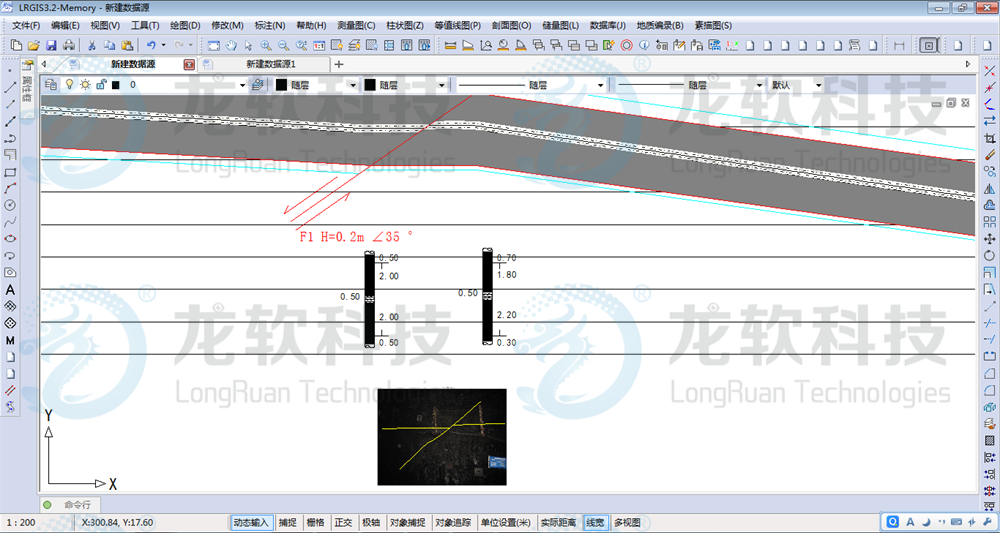Click the embedded mine photo thumbnail
Screen dimensions: 1000x533
441,436
